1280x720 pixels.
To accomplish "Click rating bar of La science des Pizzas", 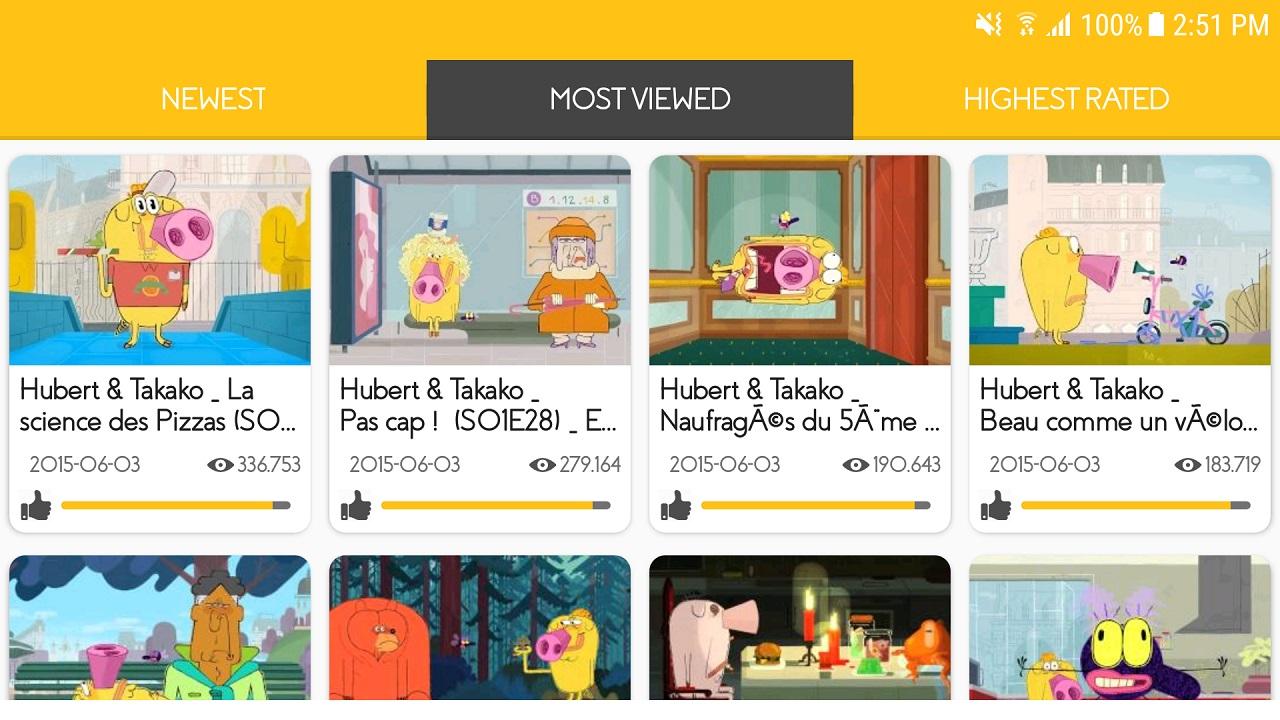I will click(176, 506).
